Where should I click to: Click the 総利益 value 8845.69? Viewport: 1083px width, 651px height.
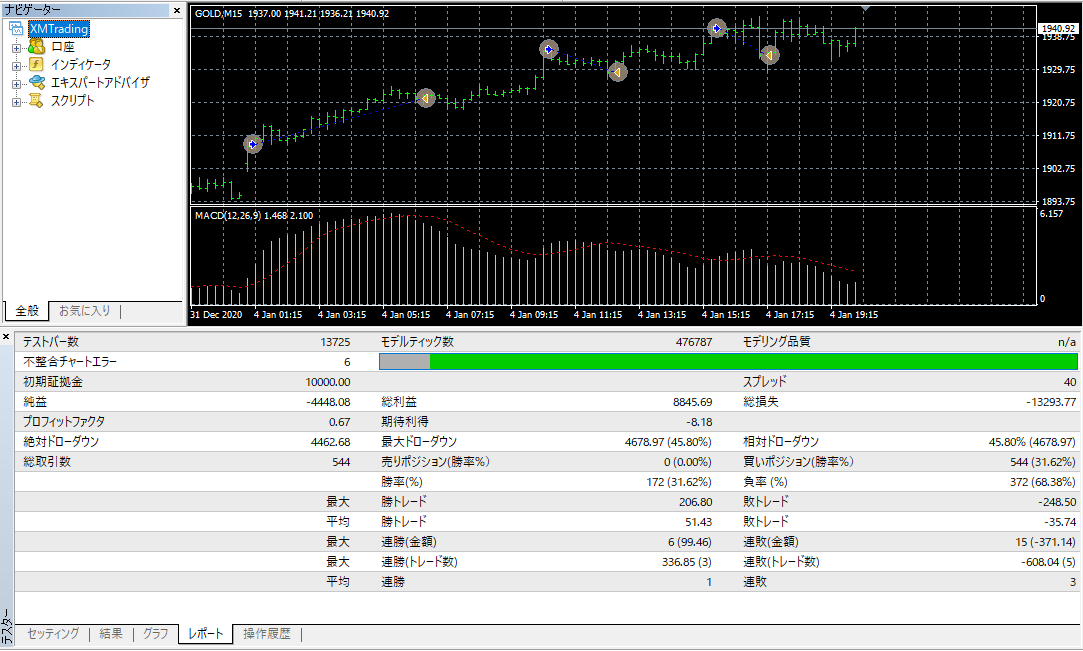coord(692,402)
